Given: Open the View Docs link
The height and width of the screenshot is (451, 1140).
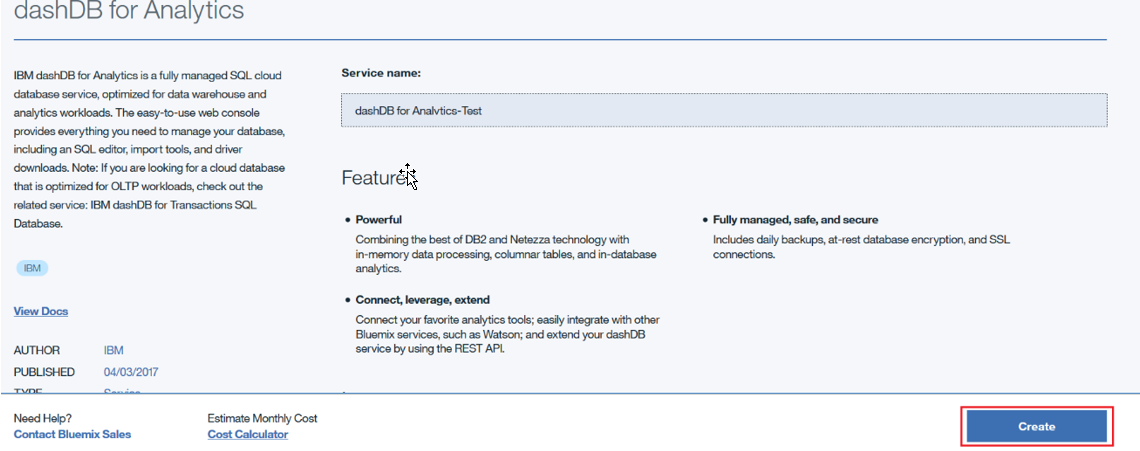Looking at the screenshot, I should tap(41, 311).
